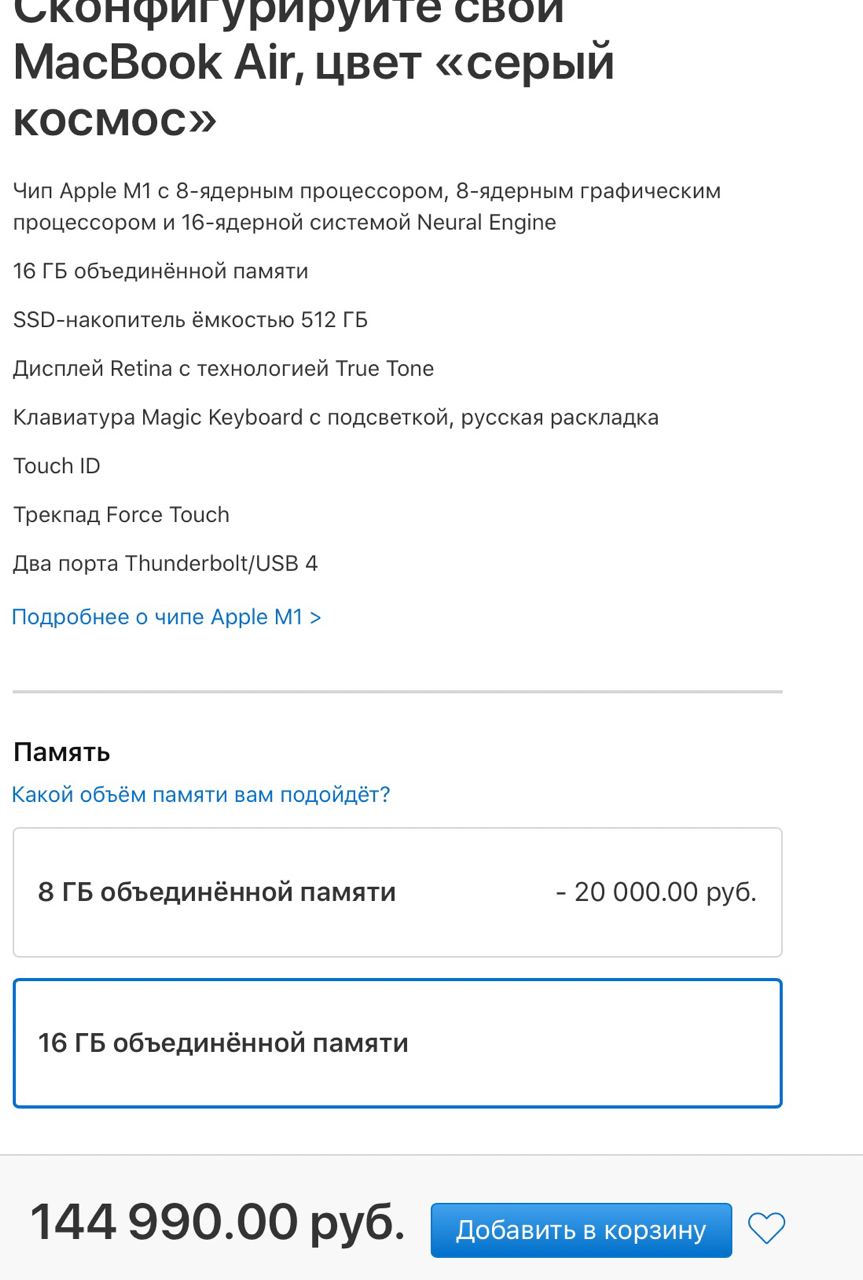Open Какой объём памяти вам подойдёт link
This screenshot has width=863, height=1280.
point(200,795)
